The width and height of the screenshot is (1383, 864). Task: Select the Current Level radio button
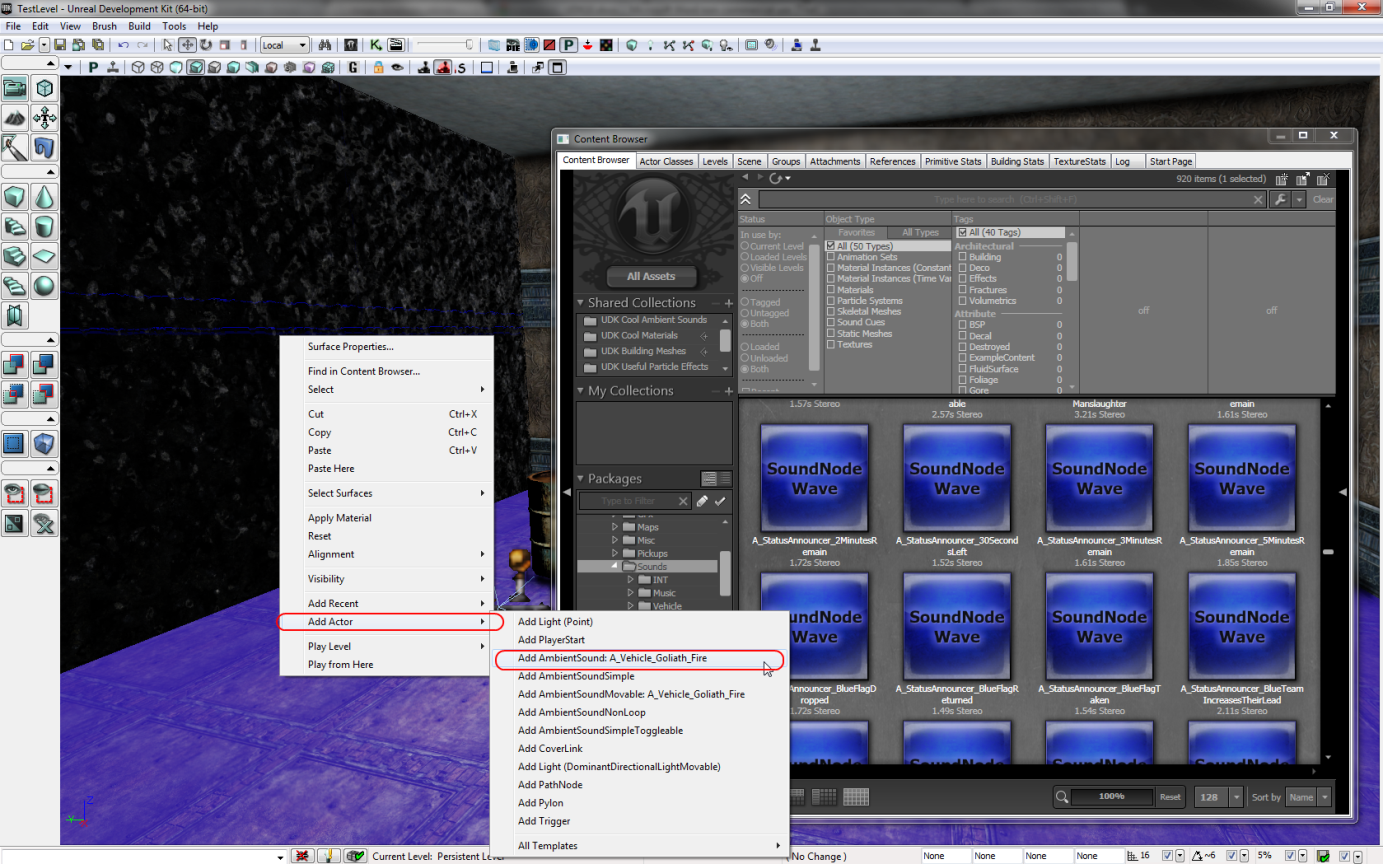coord(745,246)
